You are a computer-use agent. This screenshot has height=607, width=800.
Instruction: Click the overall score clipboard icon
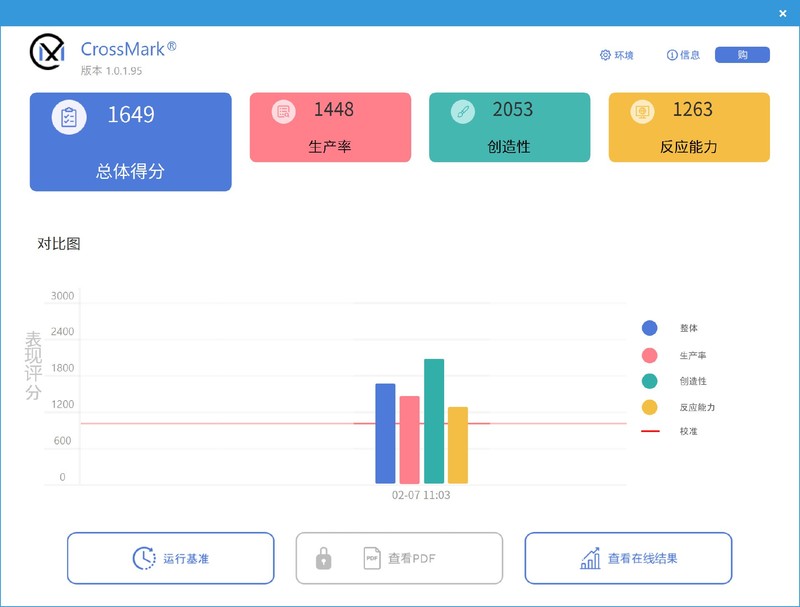[x=69, y=117]
